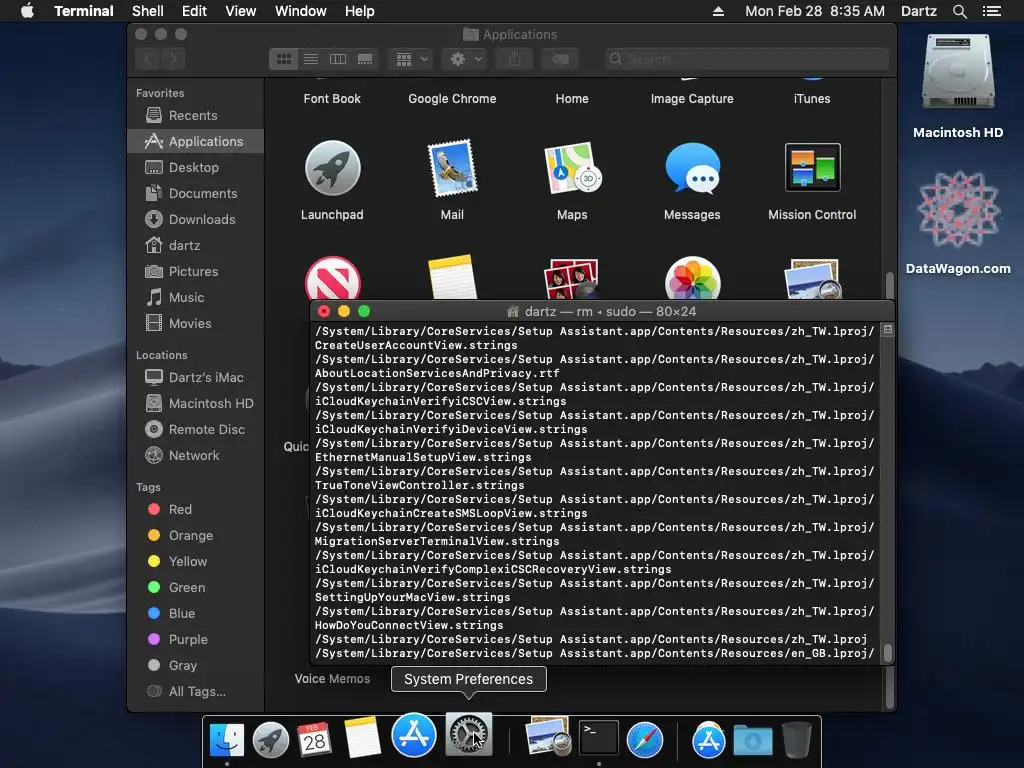The height and width of the screenshot is (768, 1024).
Task: Select Macintosh HD in Finder sidebar
Action: (x=195, y=404)
